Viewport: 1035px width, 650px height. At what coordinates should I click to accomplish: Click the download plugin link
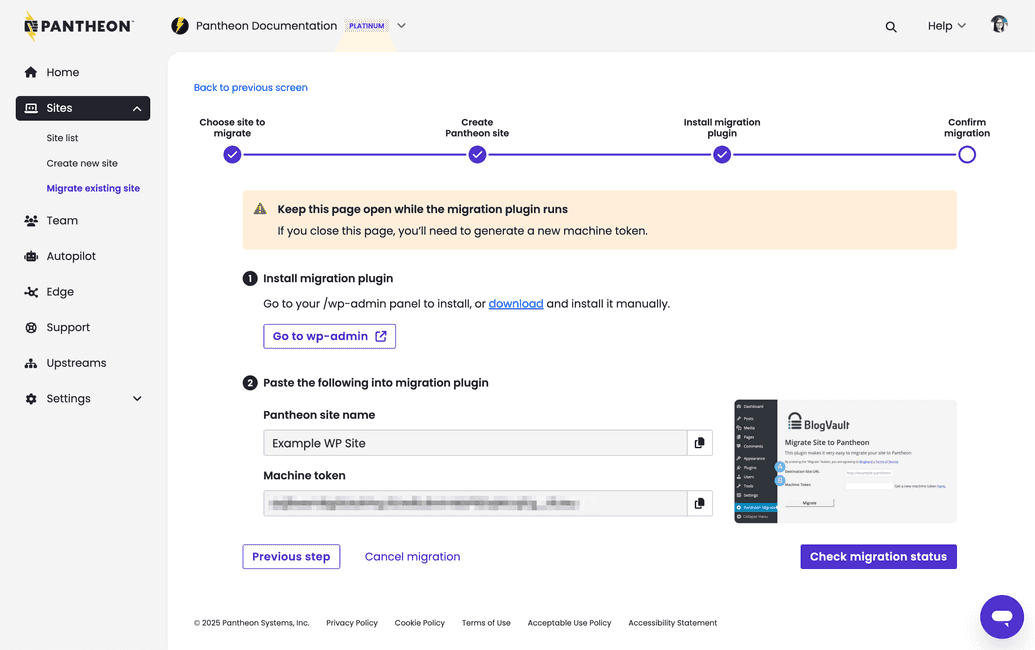tap(515, 304)
